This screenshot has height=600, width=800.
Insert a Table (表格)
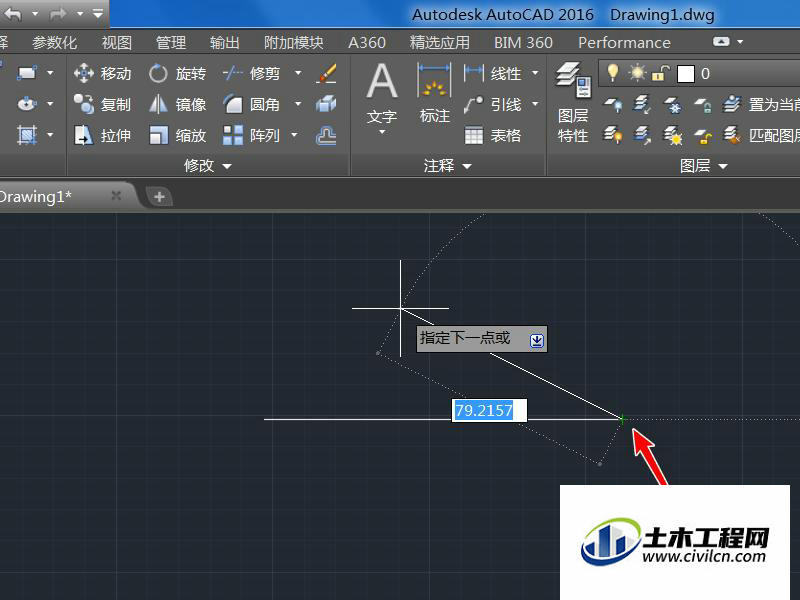(493, 136)
